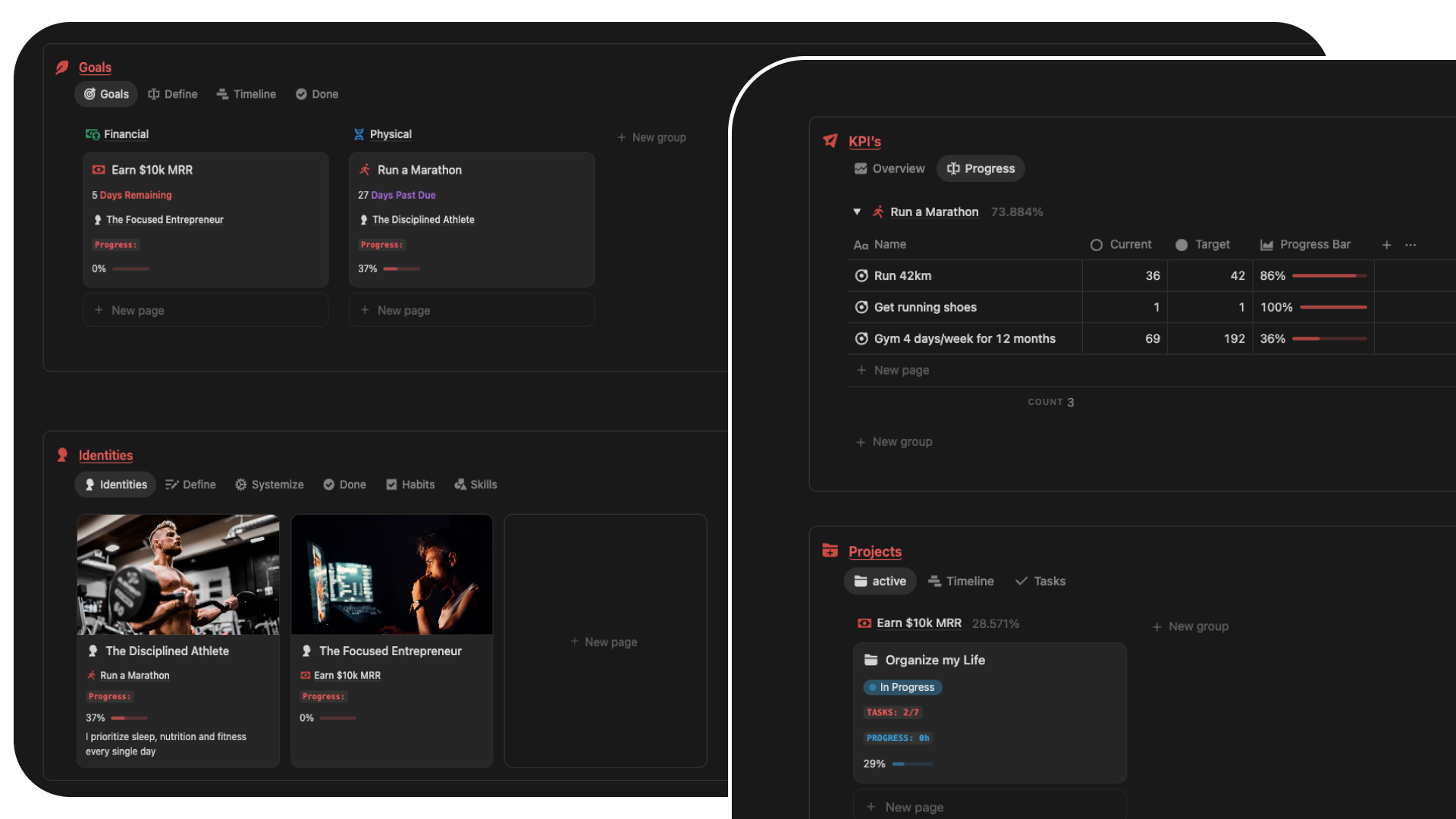Screen dimensions: 1456x819
Task: Click the target icon beside Gym 4 days/week
Action: click(x=861, y=339)
